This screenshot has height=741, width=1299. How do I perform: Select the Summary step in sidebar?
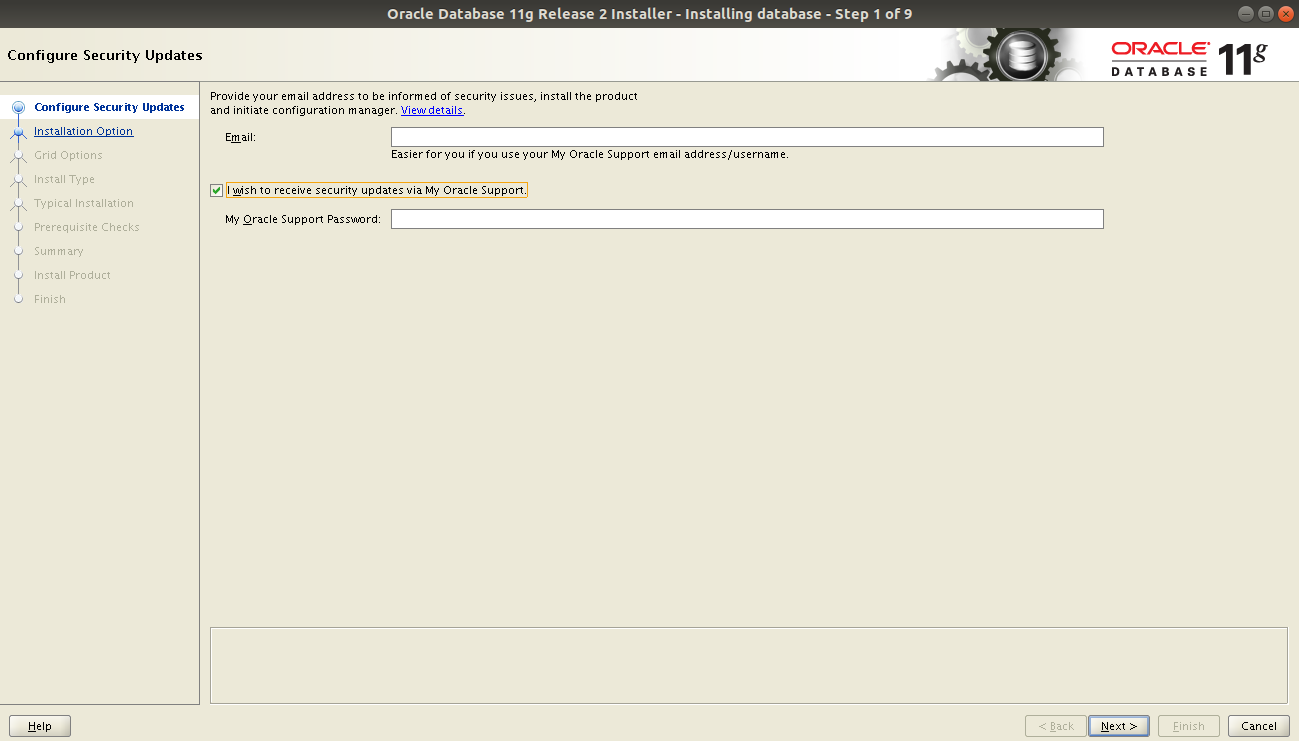click(x=60, y=251)
